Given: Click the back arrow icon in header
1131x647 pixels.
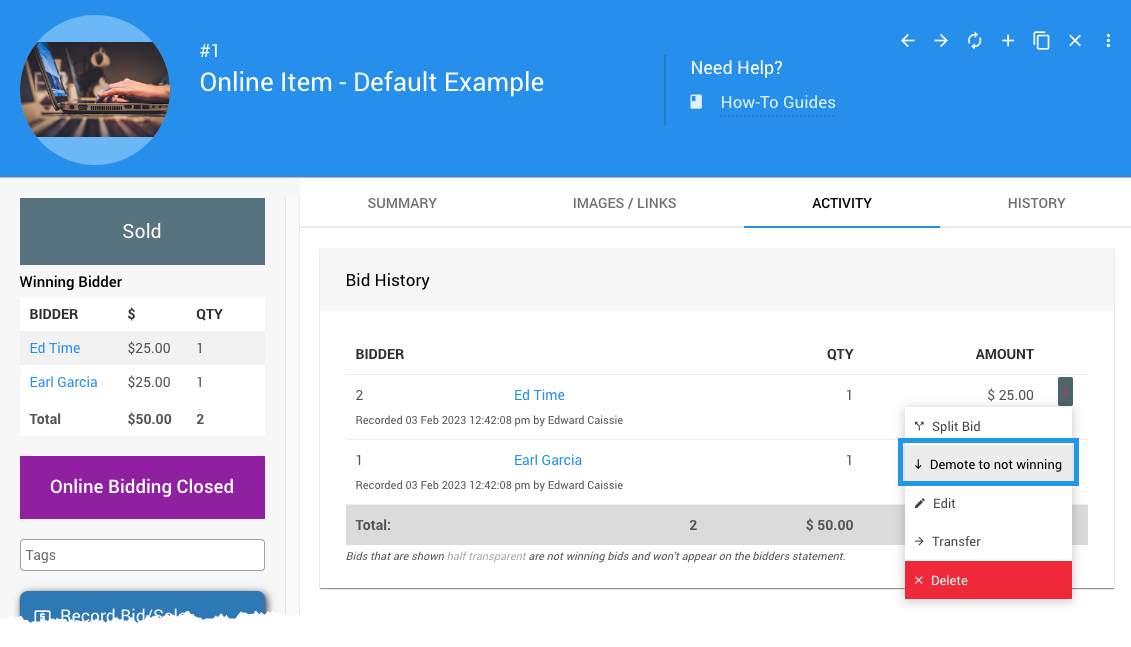Looking at the screenshot, I should tap(908, 41).
